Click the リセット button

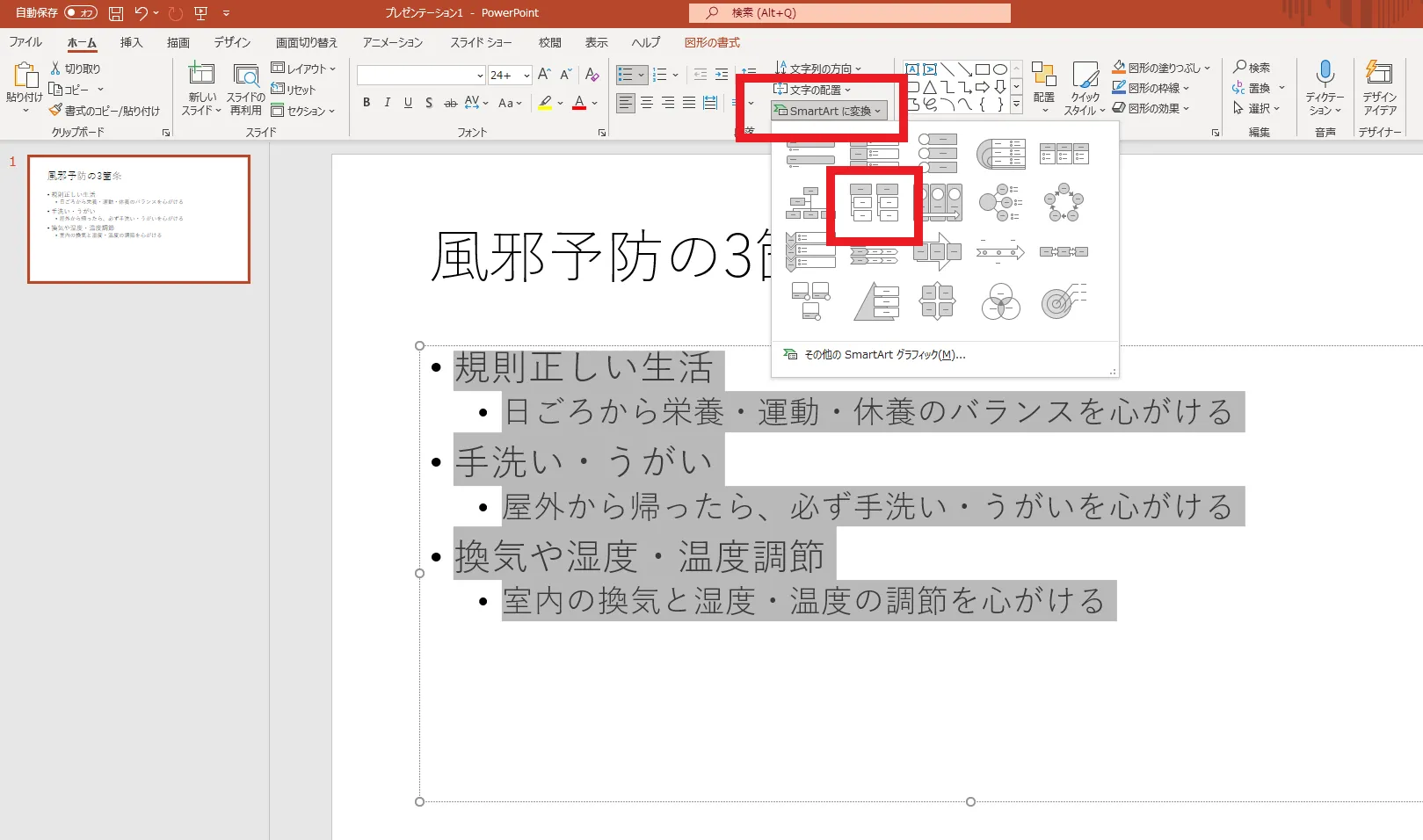click(x=294, y=90)
